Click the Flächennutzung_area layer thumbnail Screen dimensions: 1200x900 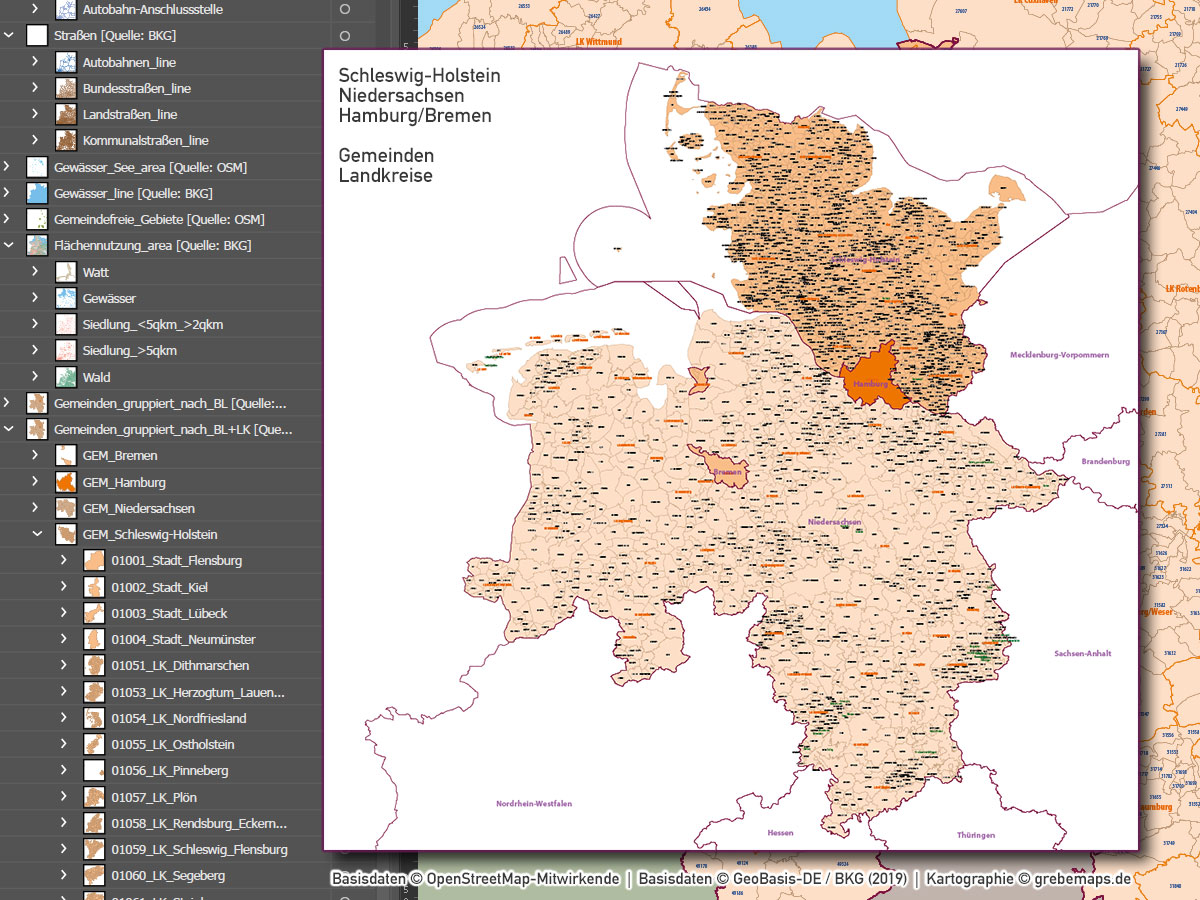[37, 246]
